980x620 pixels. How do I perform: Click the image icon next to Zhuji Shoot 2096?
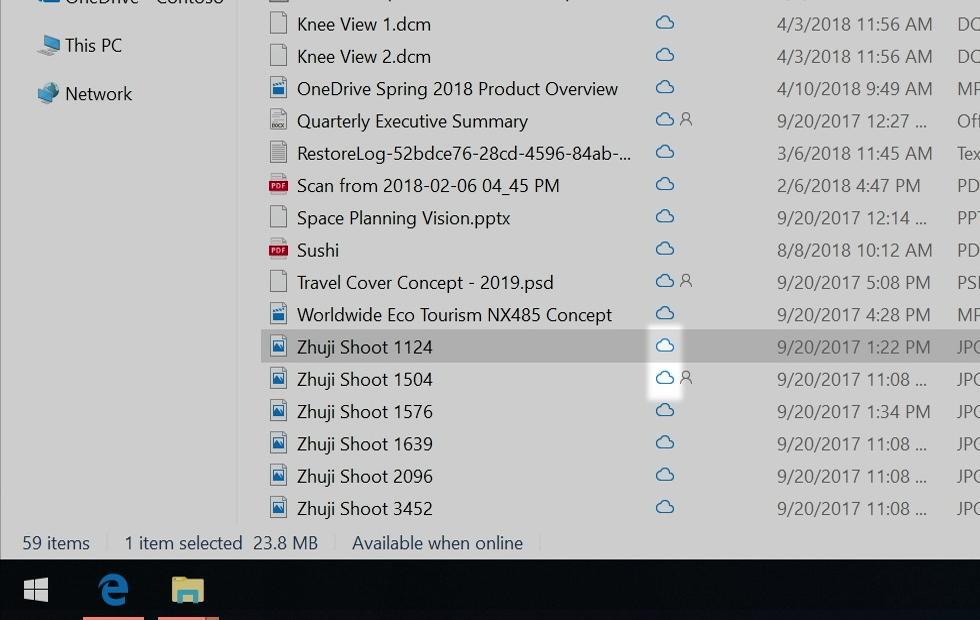(x=278, y=476)
